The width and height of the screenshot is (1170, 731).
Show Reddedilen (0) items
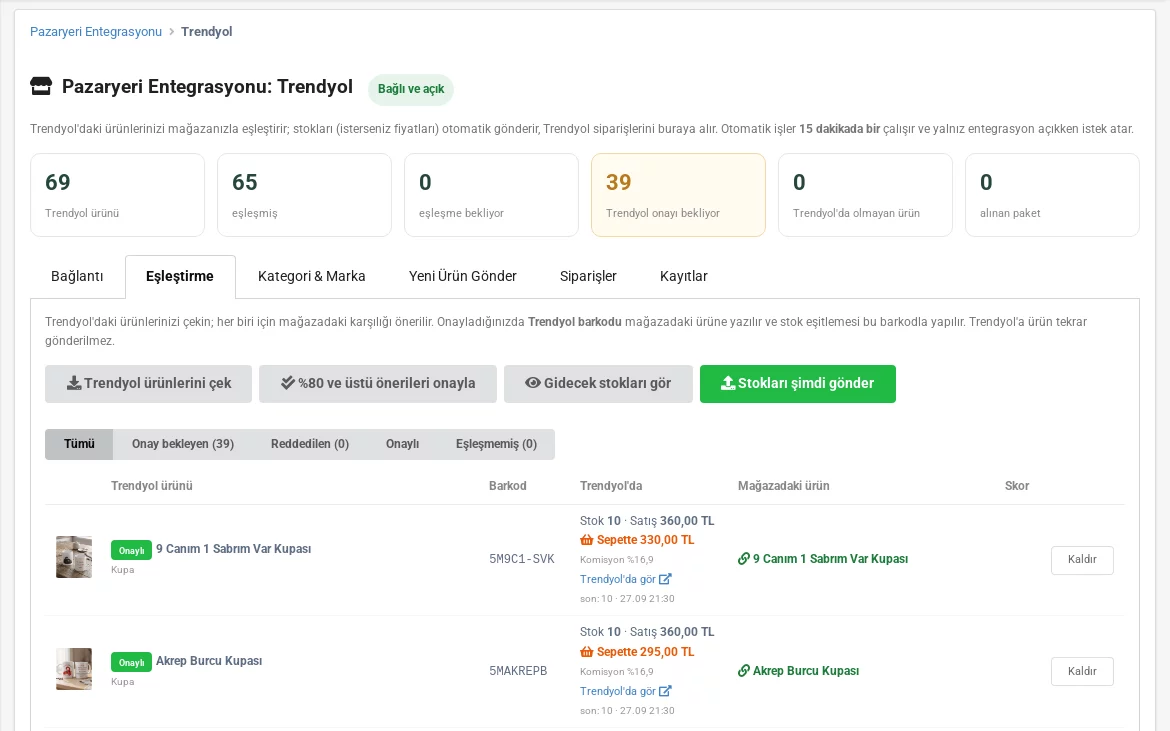pos(310,444)
